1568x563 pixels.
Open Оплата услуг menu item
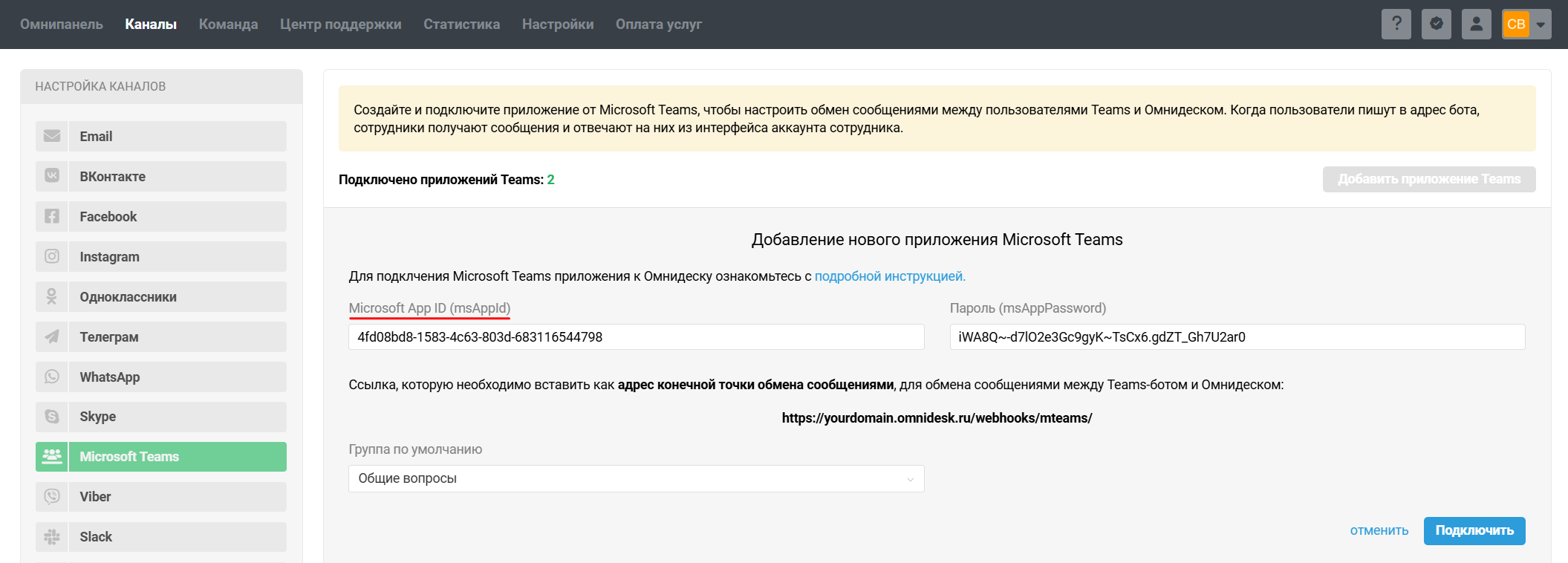pos(659,24)
